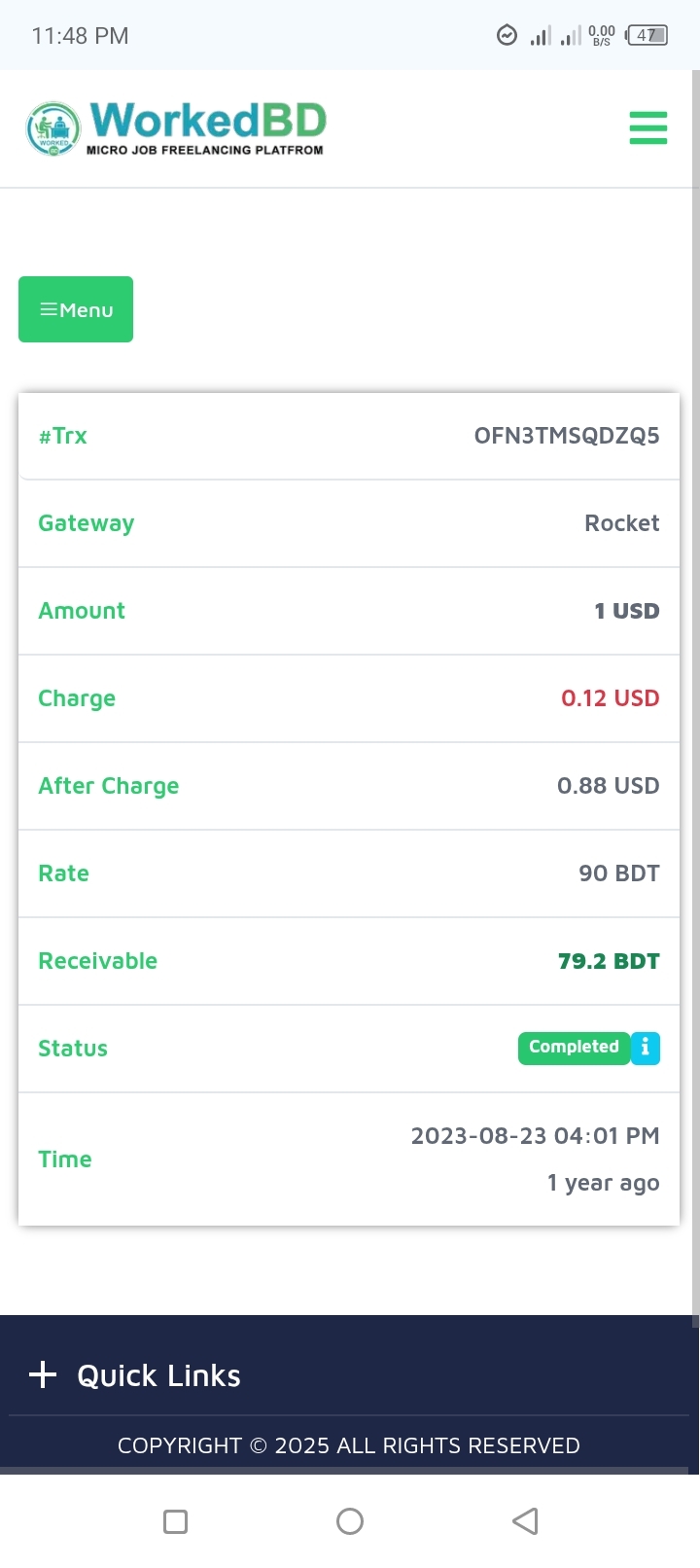Click the Completed status badge
700x1568 pixels.
pos(574,1048)
